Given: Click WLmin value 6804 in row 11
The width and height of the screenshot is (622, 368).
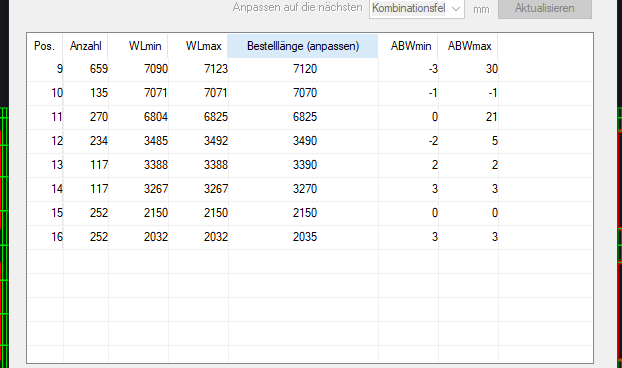Looking at the screenshot, I should coord(139,117).
